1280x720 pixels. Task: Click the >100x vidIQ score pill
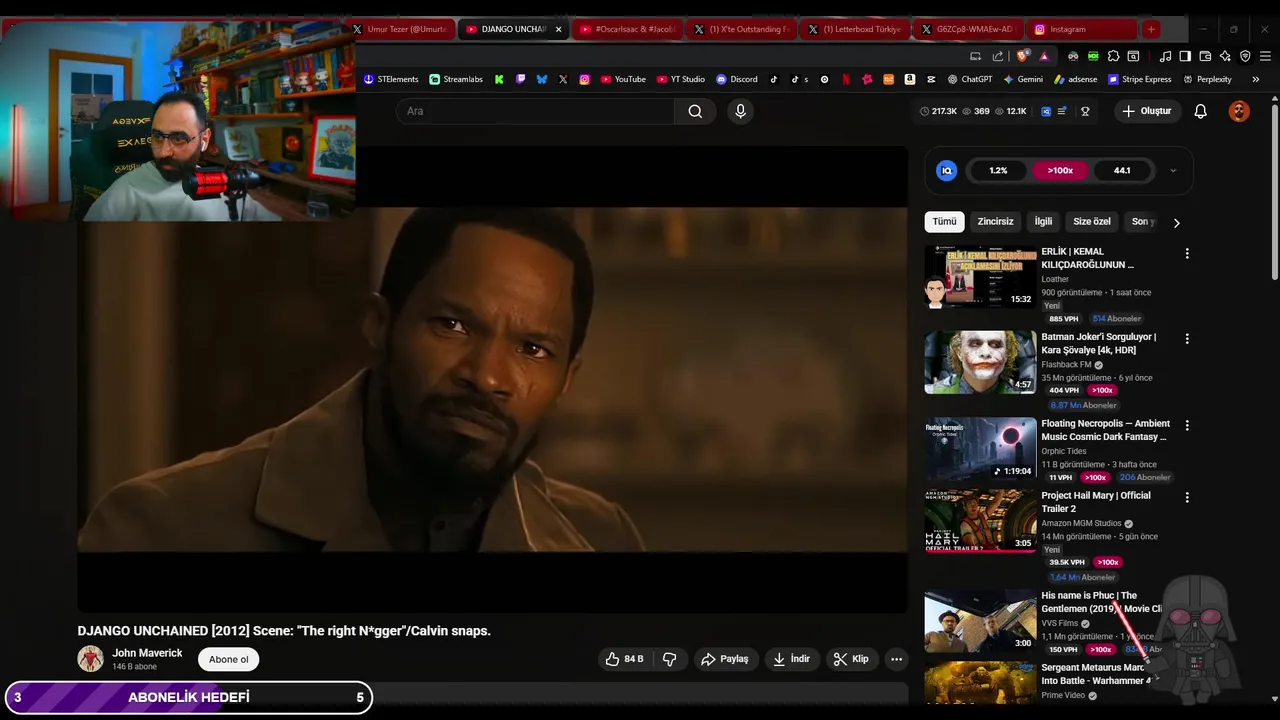click(1060, 171)
